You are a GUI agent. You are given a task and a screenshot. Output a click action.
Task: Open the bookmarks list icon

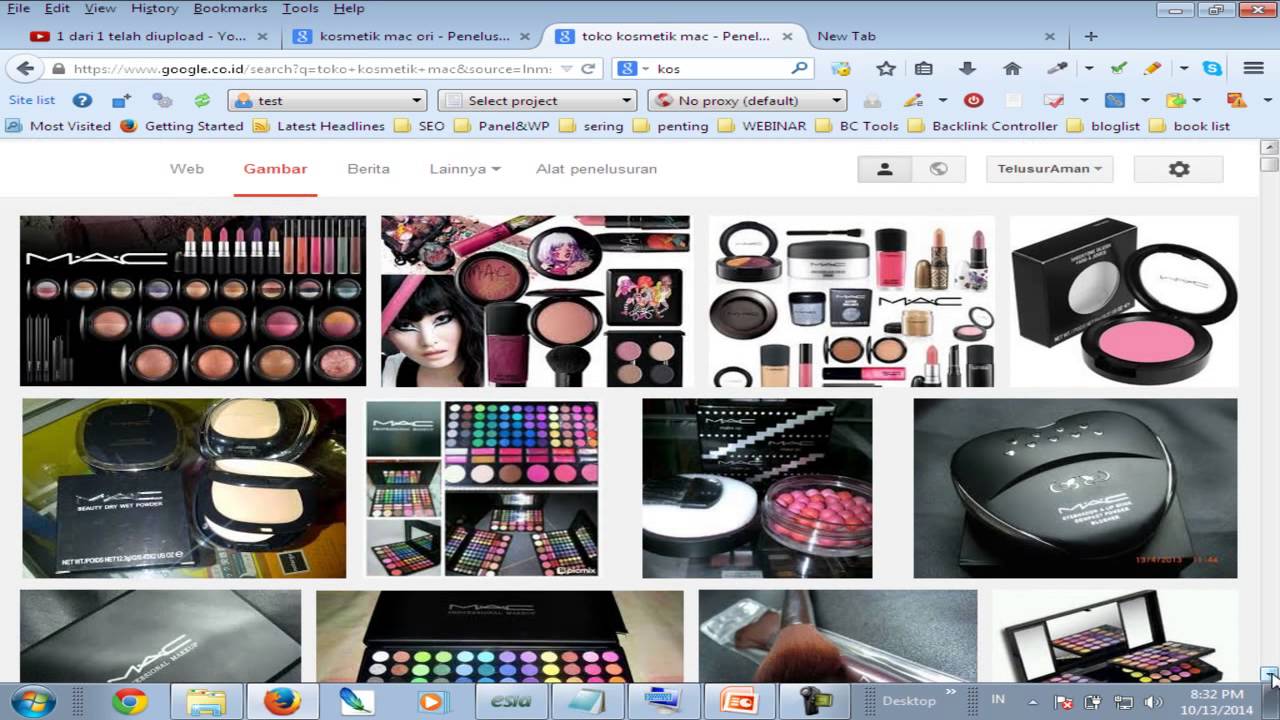click(924, 68)
